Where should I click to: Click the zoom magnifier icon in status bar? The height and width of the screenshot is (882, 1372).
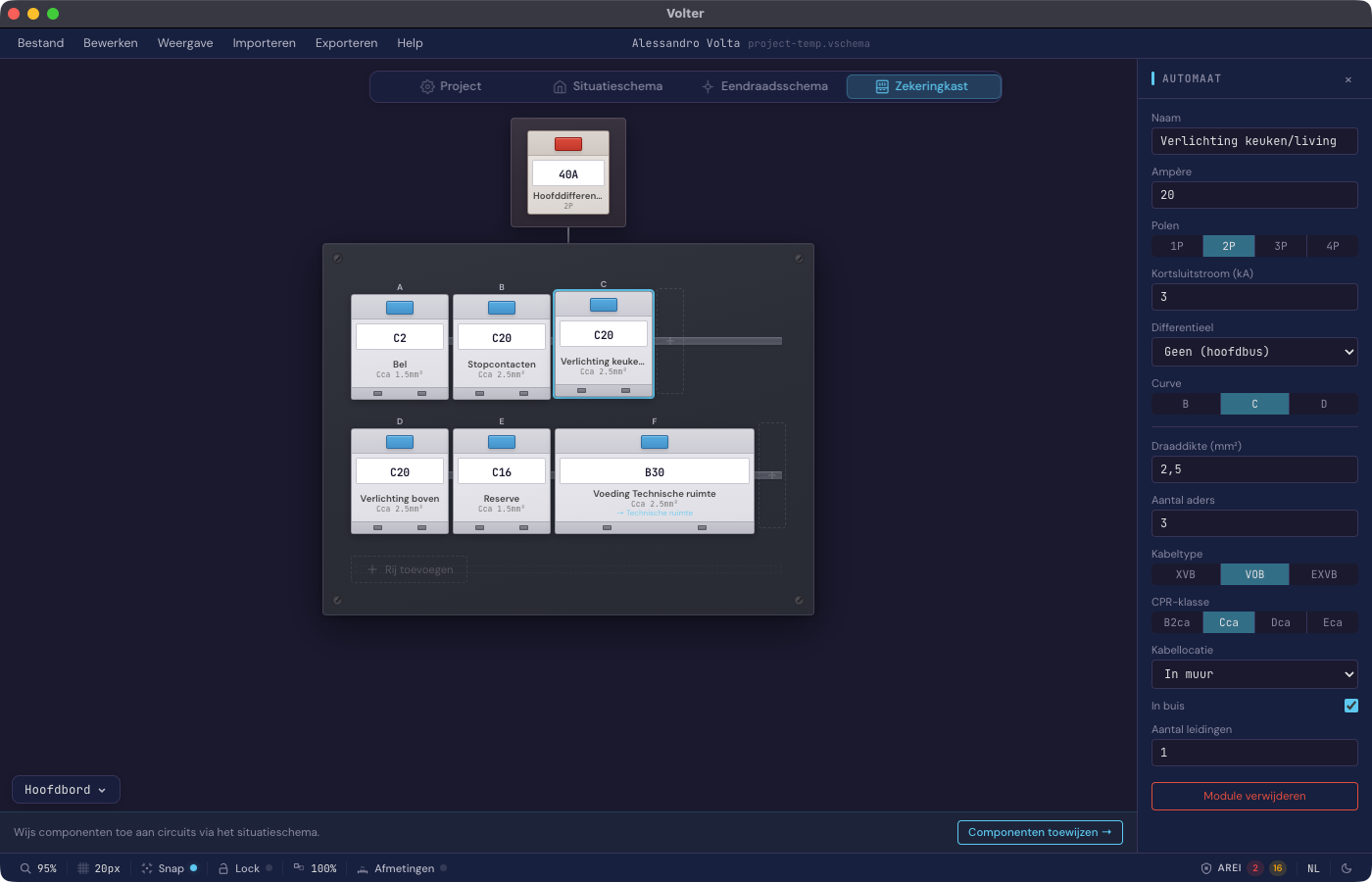(x=25, y=868)
